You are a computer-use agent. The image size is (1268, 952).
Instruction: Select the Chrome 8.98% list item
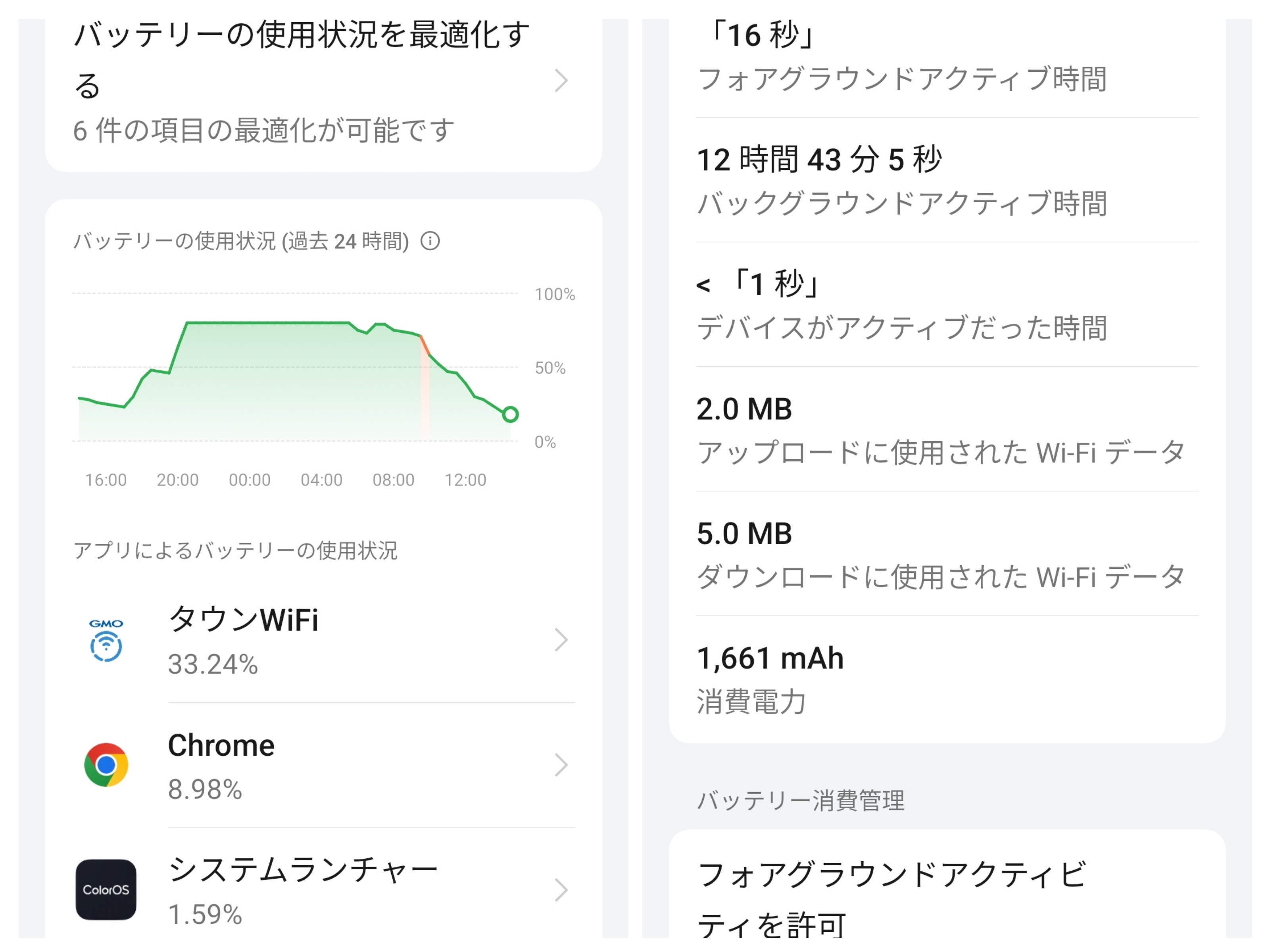point(344,766)
